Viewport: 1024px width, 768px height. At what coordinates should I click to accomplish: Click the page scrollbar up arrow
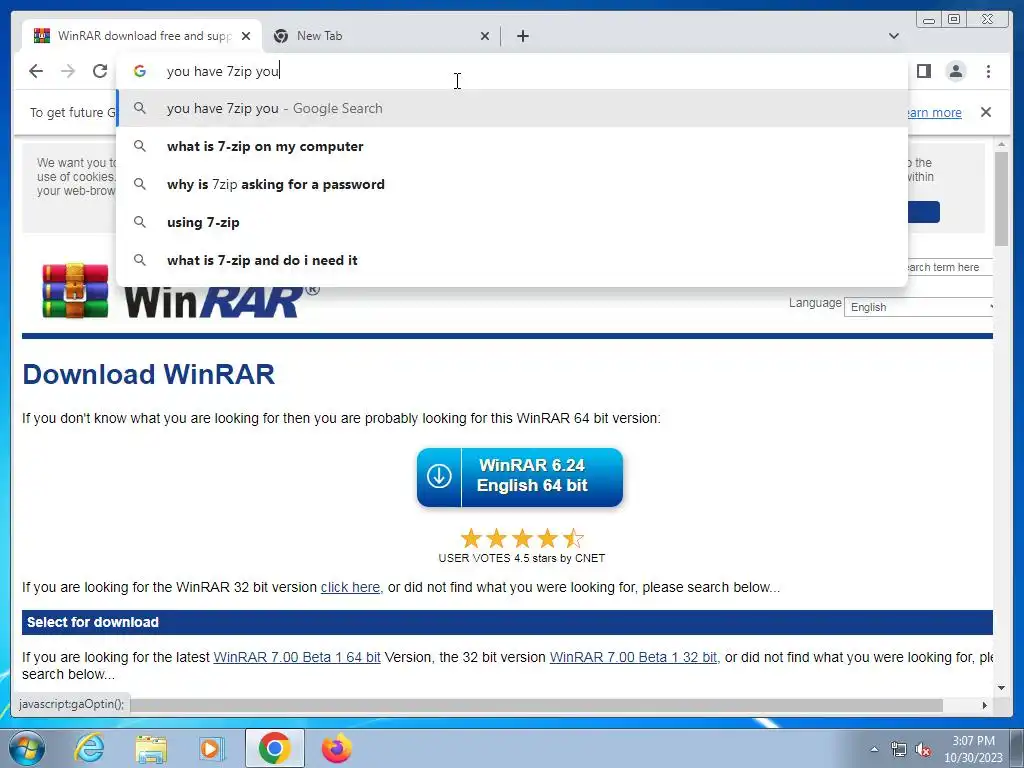[1002, 144]
